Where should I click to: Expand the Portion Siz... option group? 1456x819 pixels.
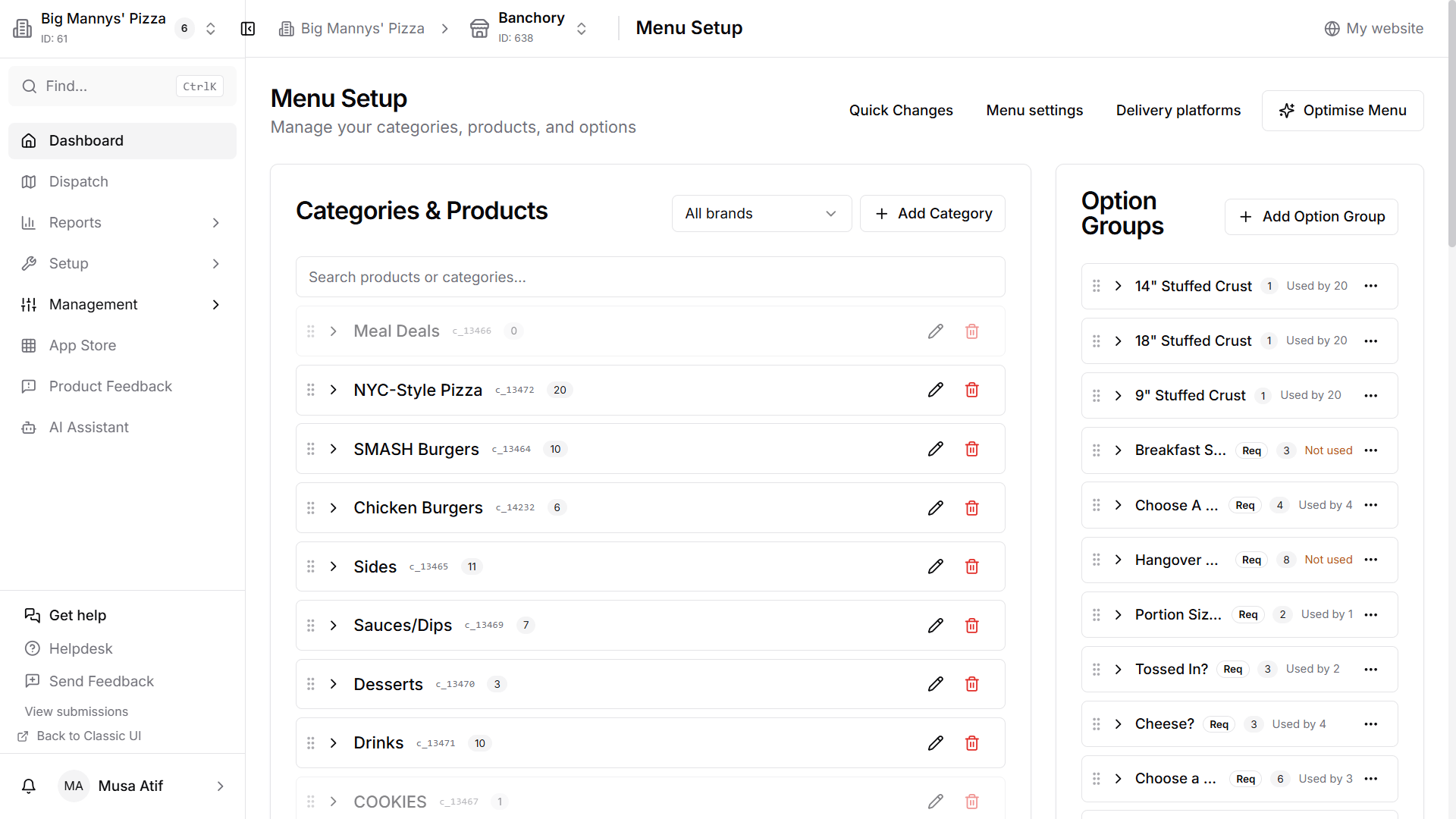click(x=1119, y=615)
